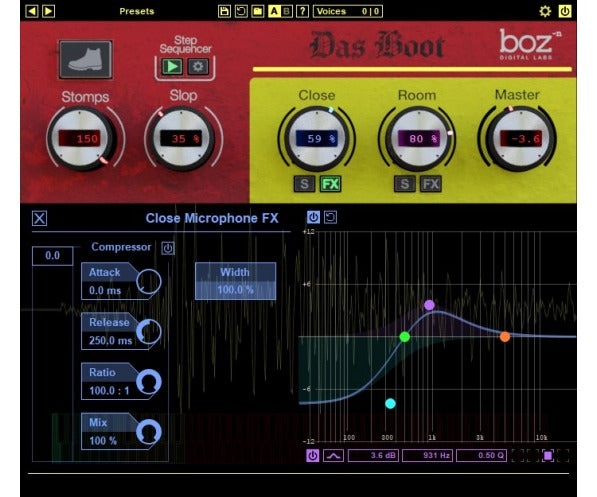Click the Master knob showing -3.6

(x=520, y=138)
